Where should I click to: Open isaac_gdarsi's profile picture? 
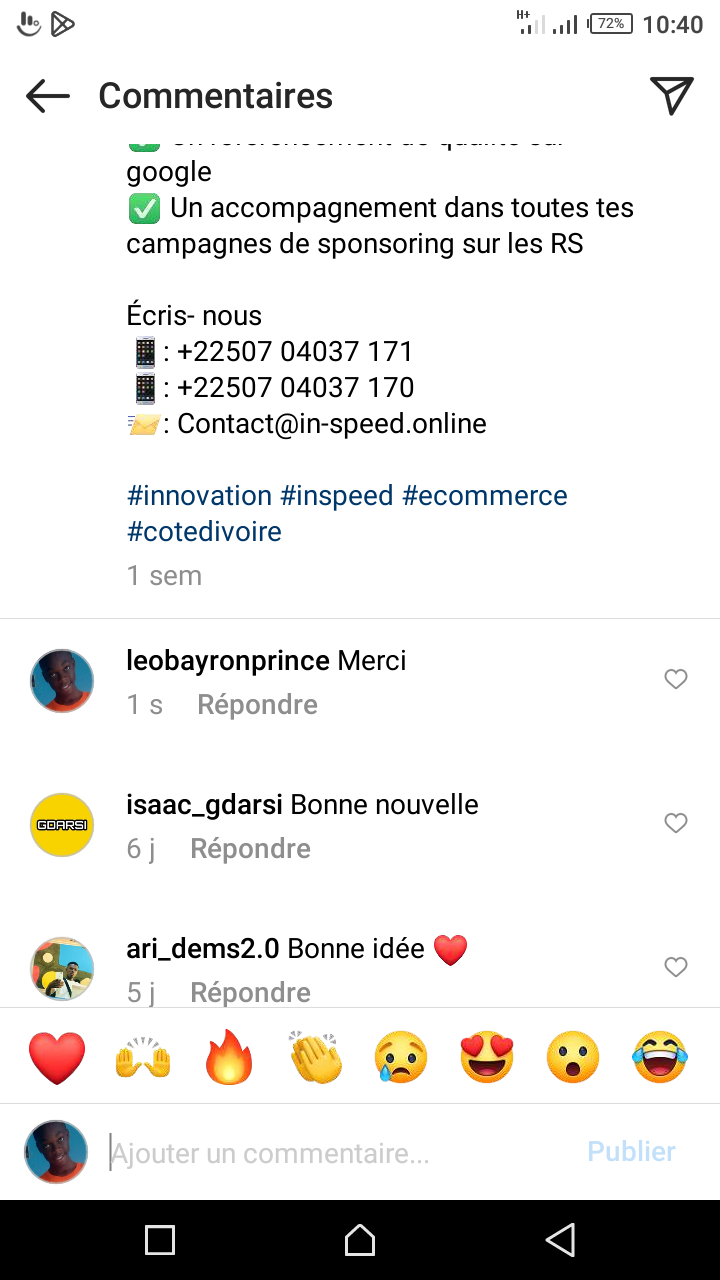tap(62, 825)
